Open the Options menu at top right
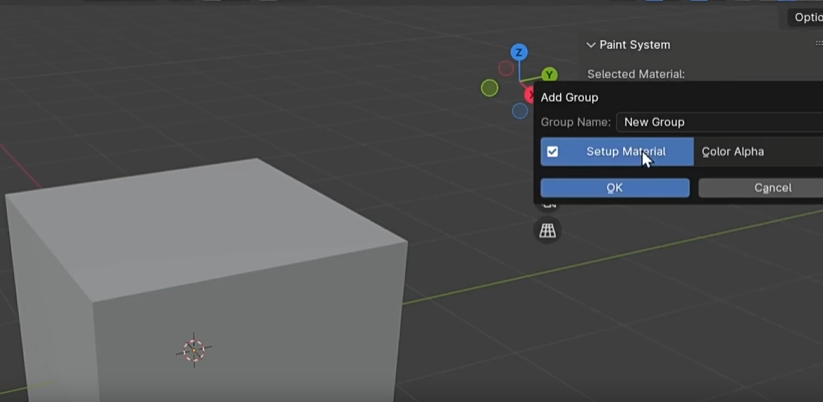The image size is (823, 402). [805, 17]
